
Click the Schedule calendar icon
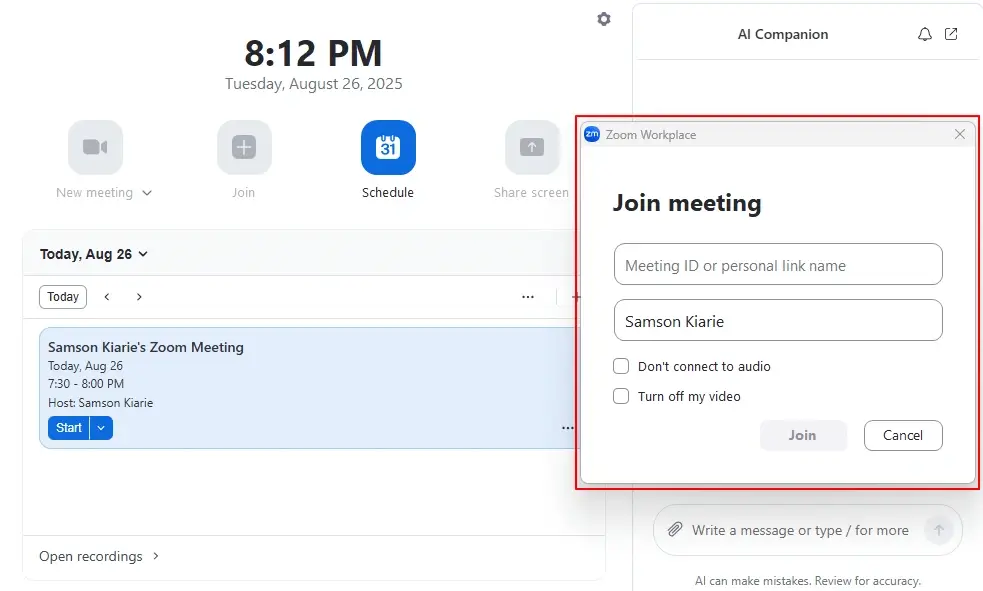click(x=388, y=148)
